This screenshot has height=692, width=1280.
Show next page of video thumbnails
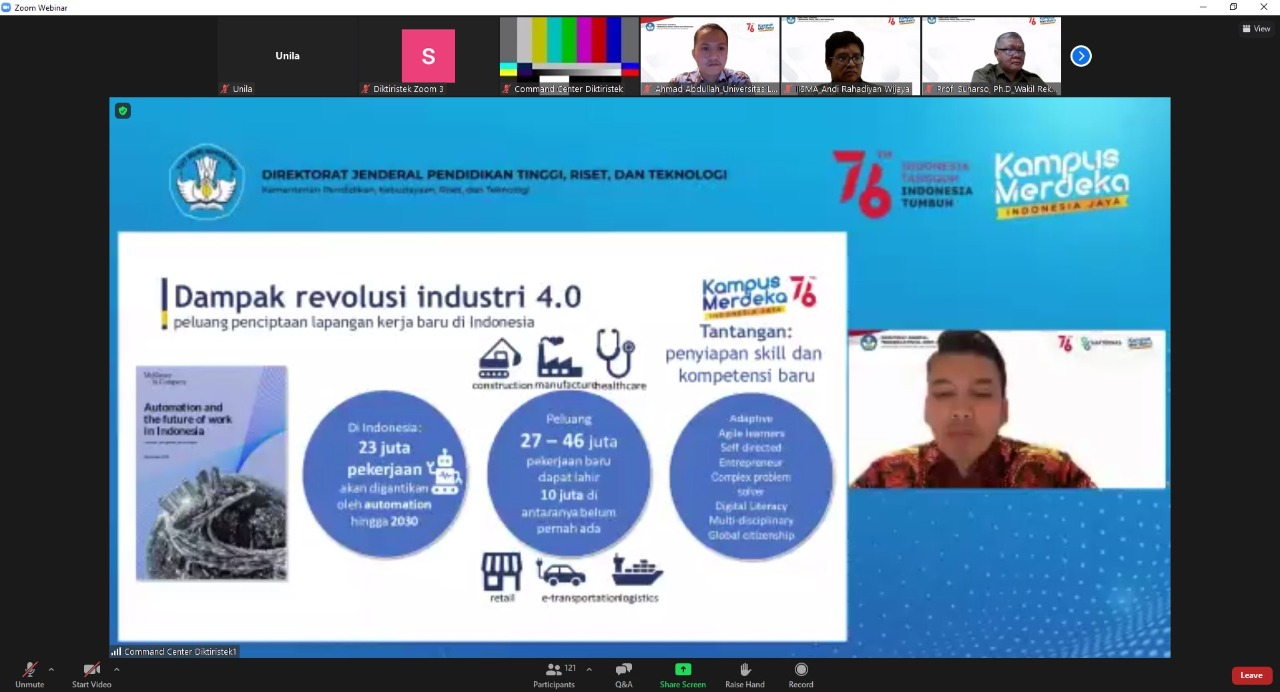click(x=1081, y=56)
